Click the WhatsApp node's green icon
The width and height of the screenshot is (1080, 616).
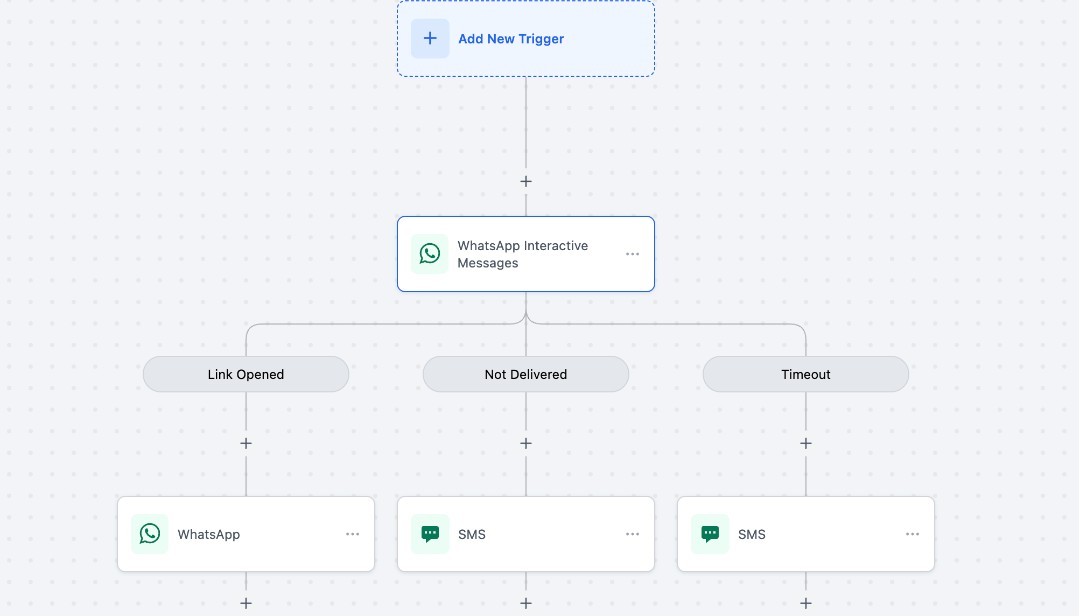click(149, 534)
